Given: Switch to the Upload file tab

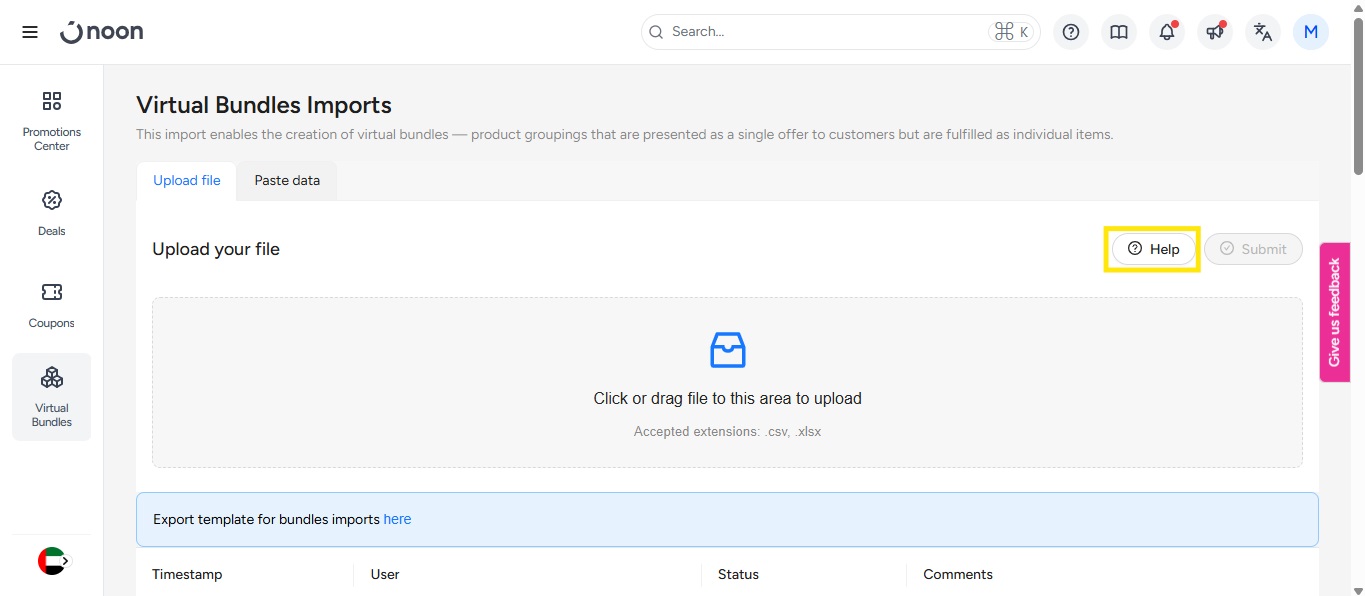Looking at the screenshot, I should coord(187,181).
